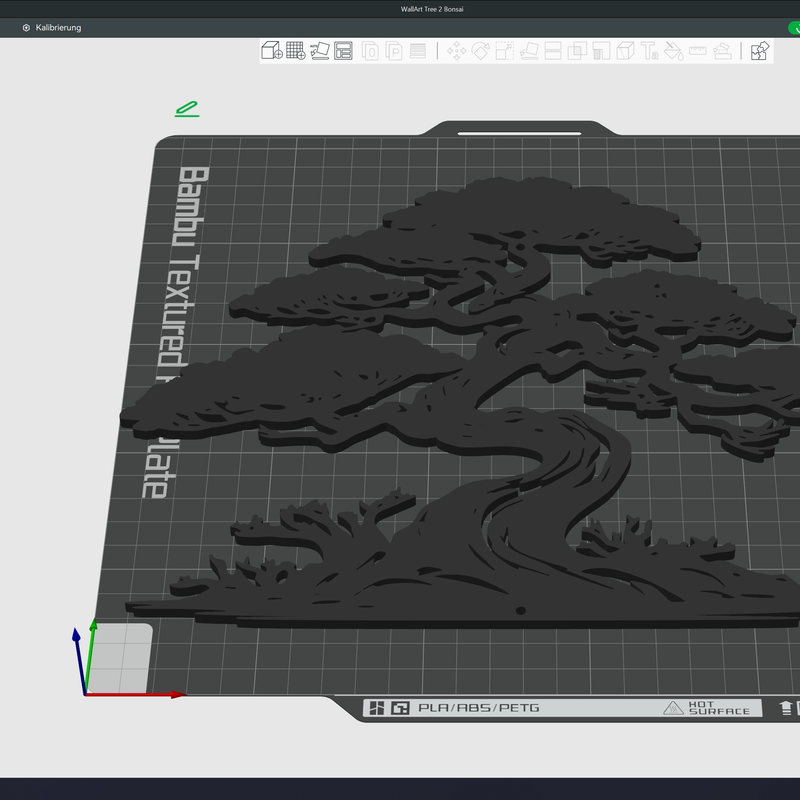The height and width of the screenshot is (800, 800).
Task: Click the WallArt Tree 2 Bonsai title
Action: click(x=432, y=9)
